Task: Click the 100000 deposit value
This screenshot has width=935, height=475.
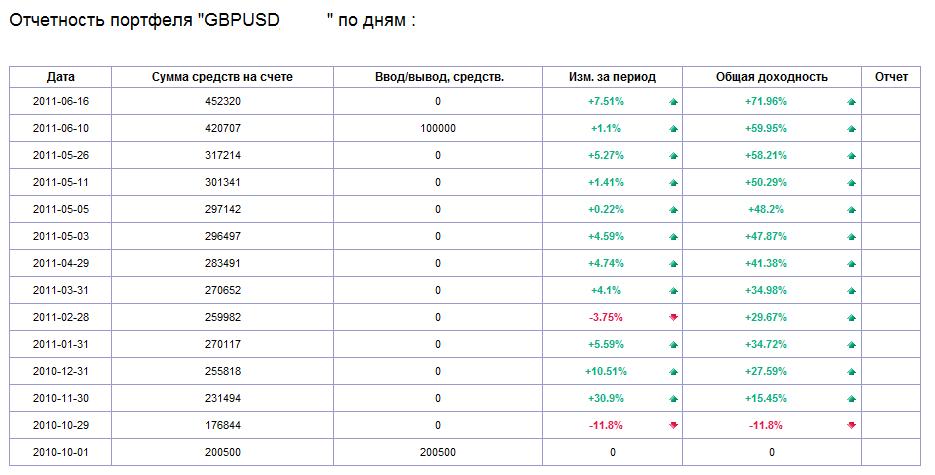Action: 438,128
